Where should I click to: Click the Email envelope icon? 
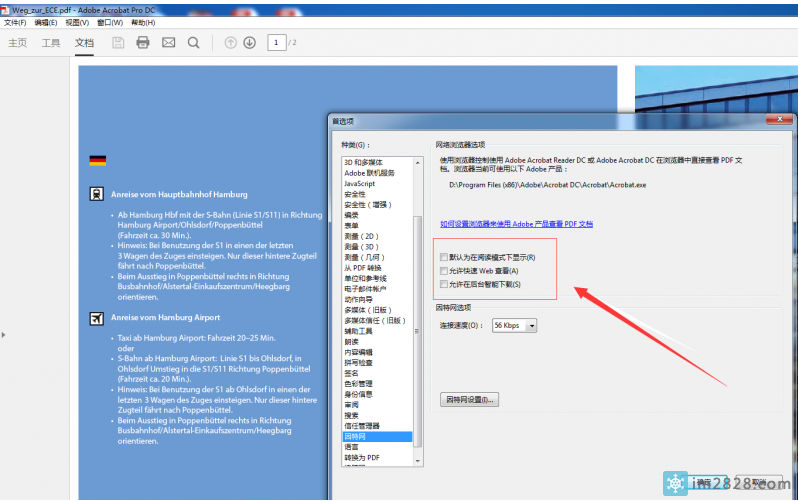click(x=168, y=43)
